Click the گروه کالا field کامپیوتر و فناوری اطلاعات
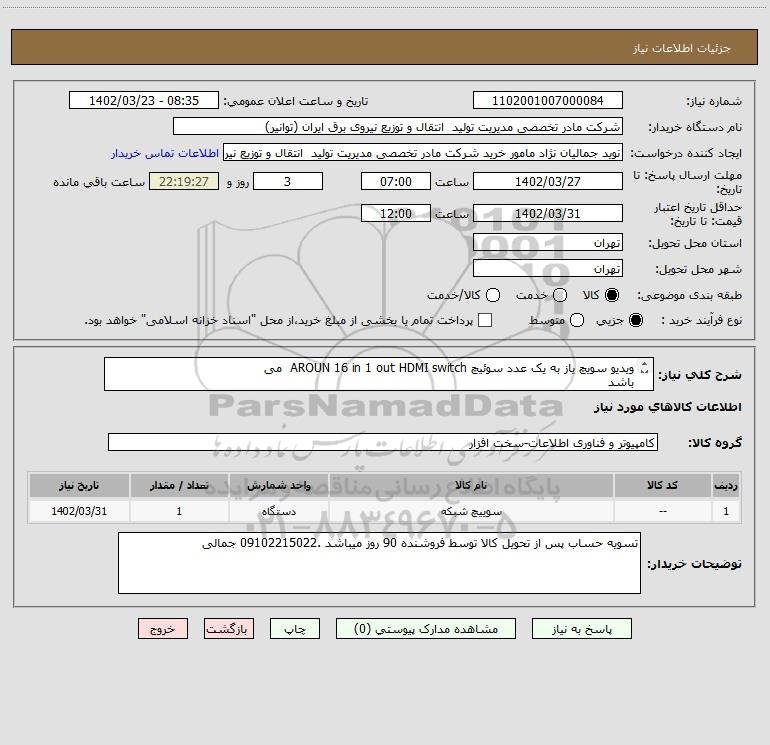770x745 pixels. click(383, 442)
